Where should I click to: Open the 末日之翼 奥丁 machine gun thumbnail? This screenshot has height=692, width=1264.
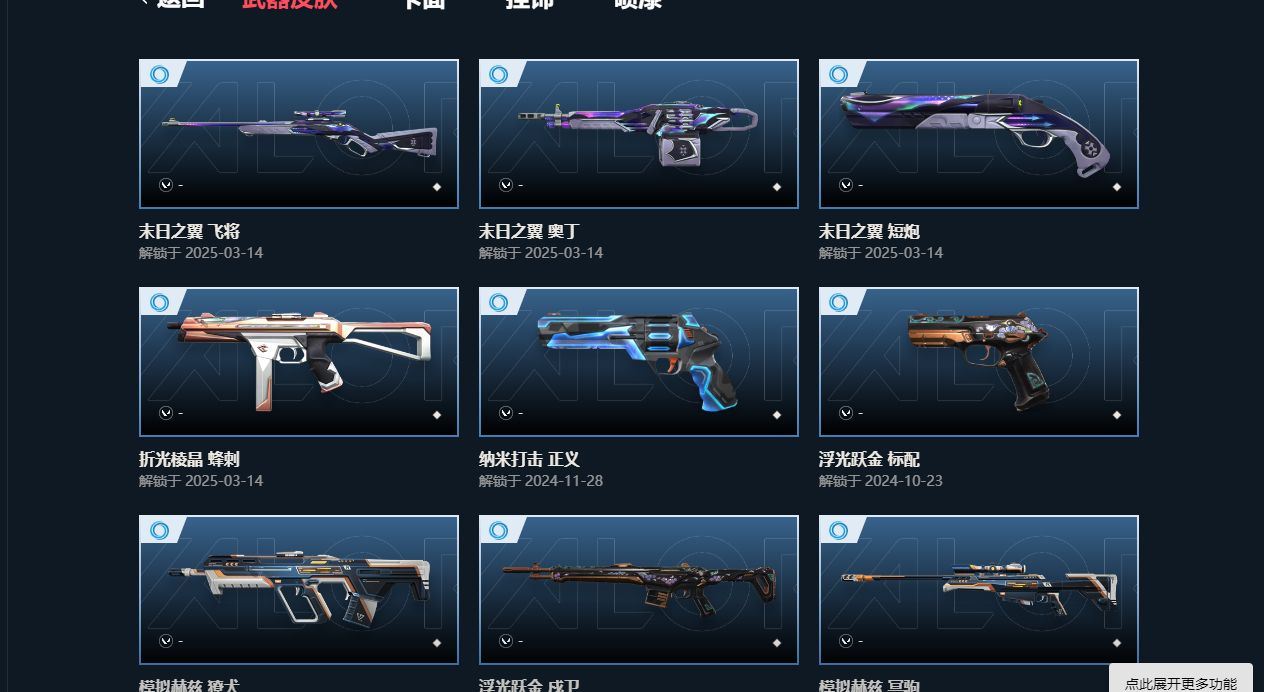639,134
